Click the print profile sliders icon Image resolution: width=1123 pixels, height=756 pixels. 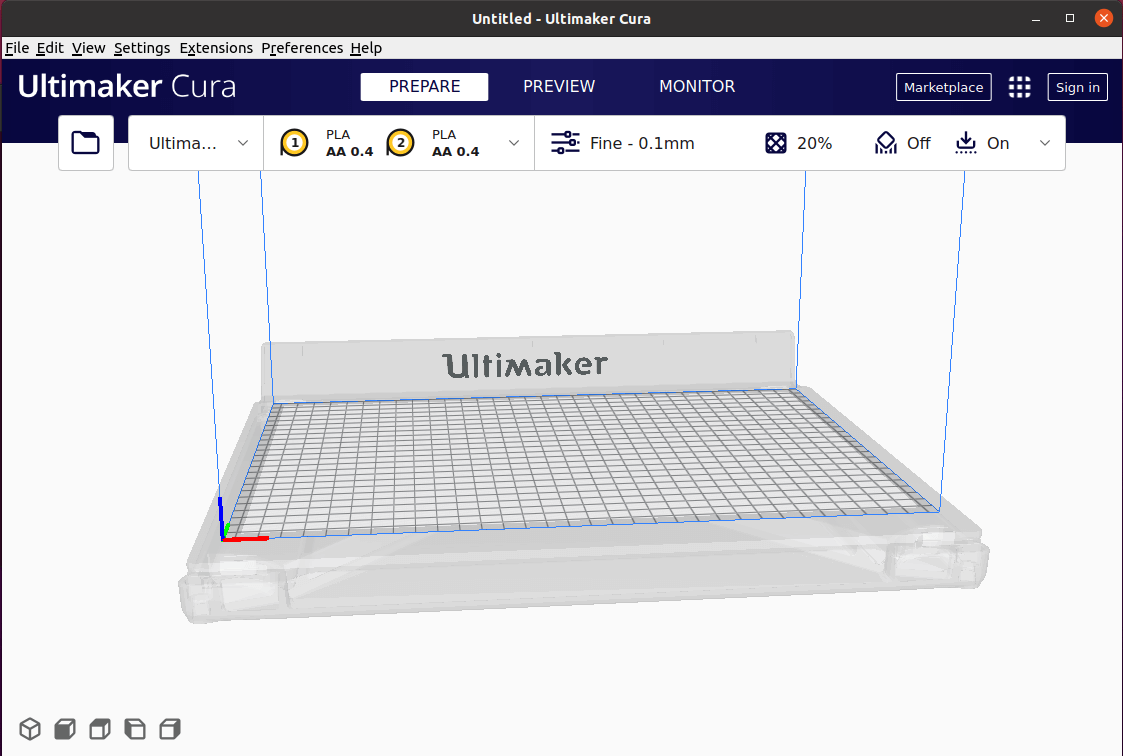[x=565, y=142]
